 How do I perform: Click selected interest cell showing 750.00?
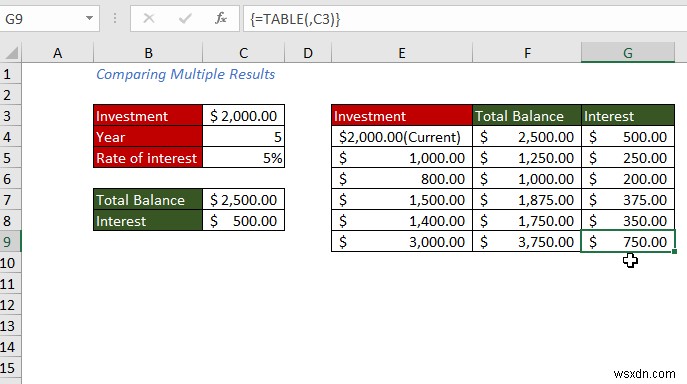click(628, 242)
